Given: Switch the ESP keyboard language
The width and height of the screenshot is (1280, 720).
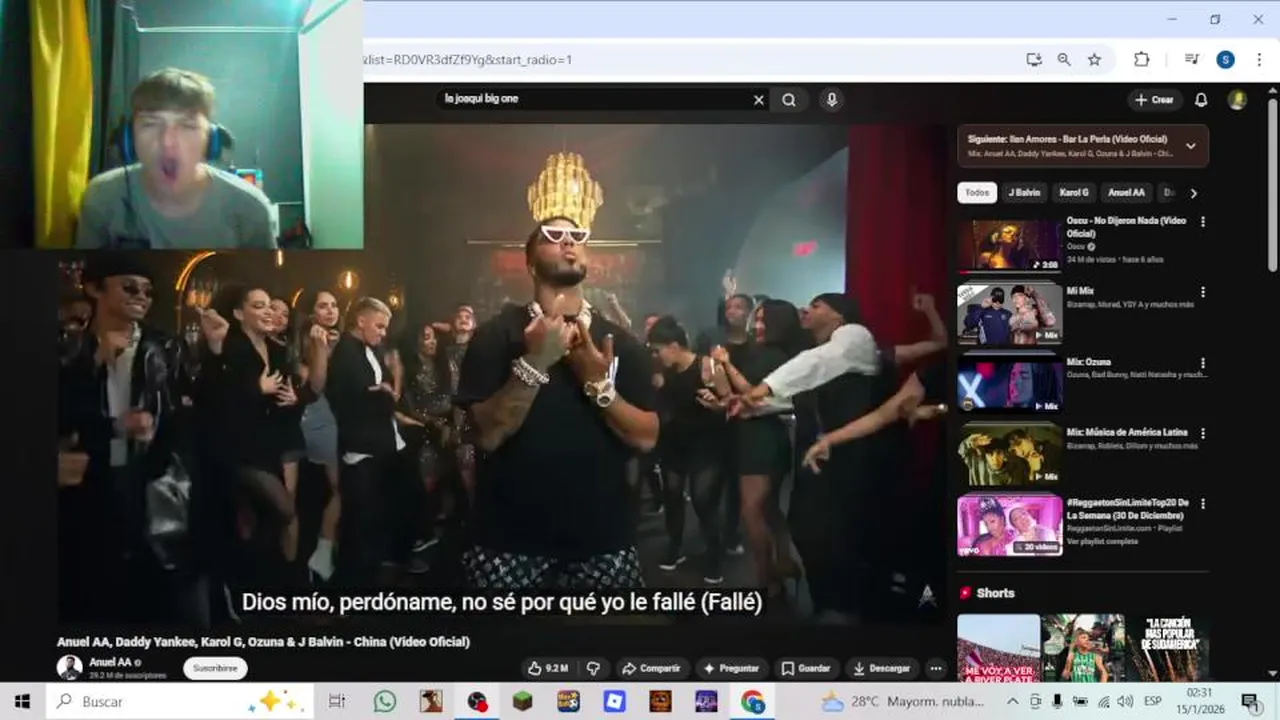Looking at the screenshot, I should tap(1152, 702).
